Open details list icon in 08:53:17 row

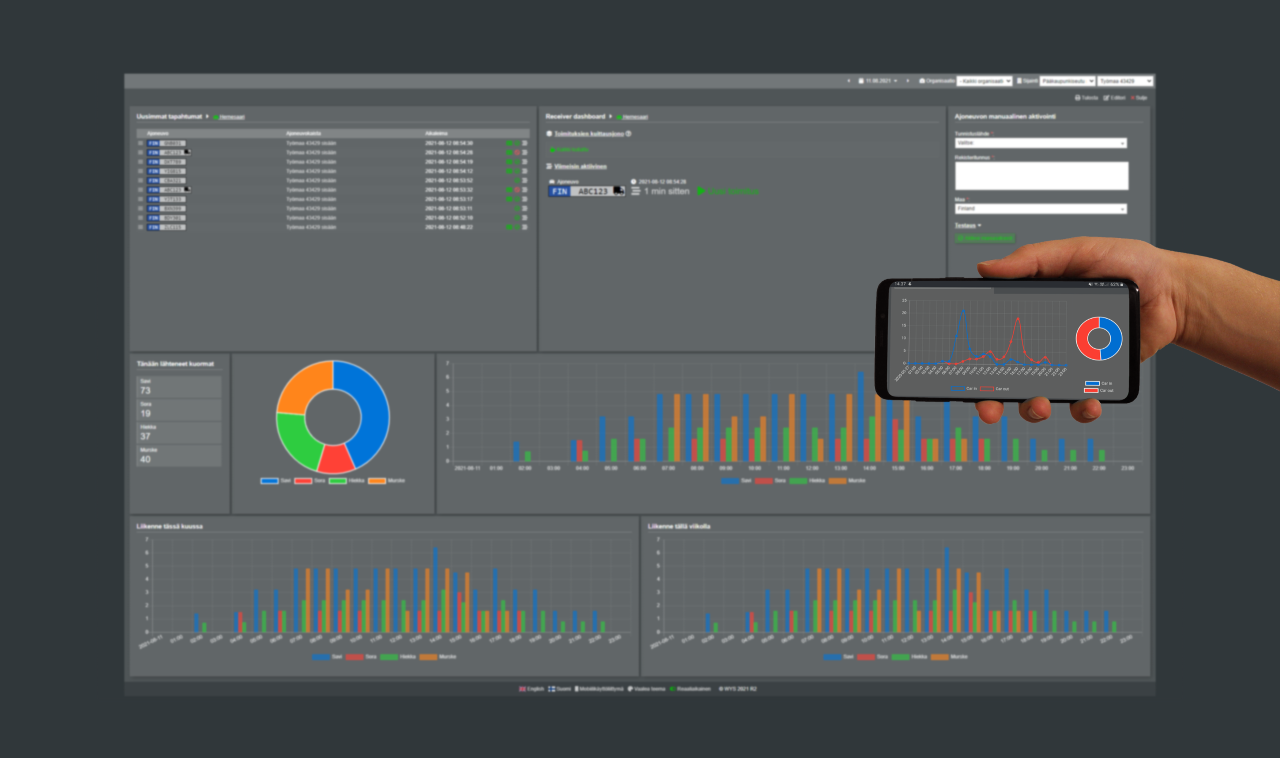coord(525,199)
